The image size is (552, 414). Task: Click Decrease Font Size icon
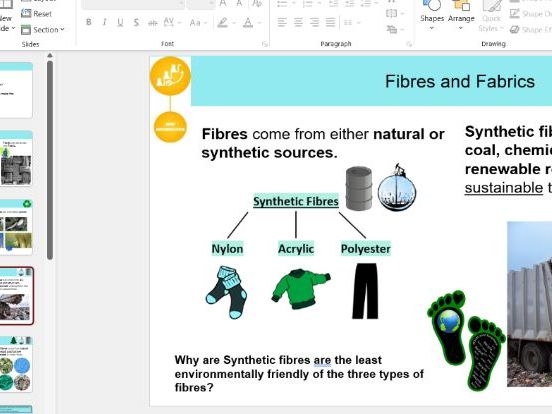coord(239,3)
